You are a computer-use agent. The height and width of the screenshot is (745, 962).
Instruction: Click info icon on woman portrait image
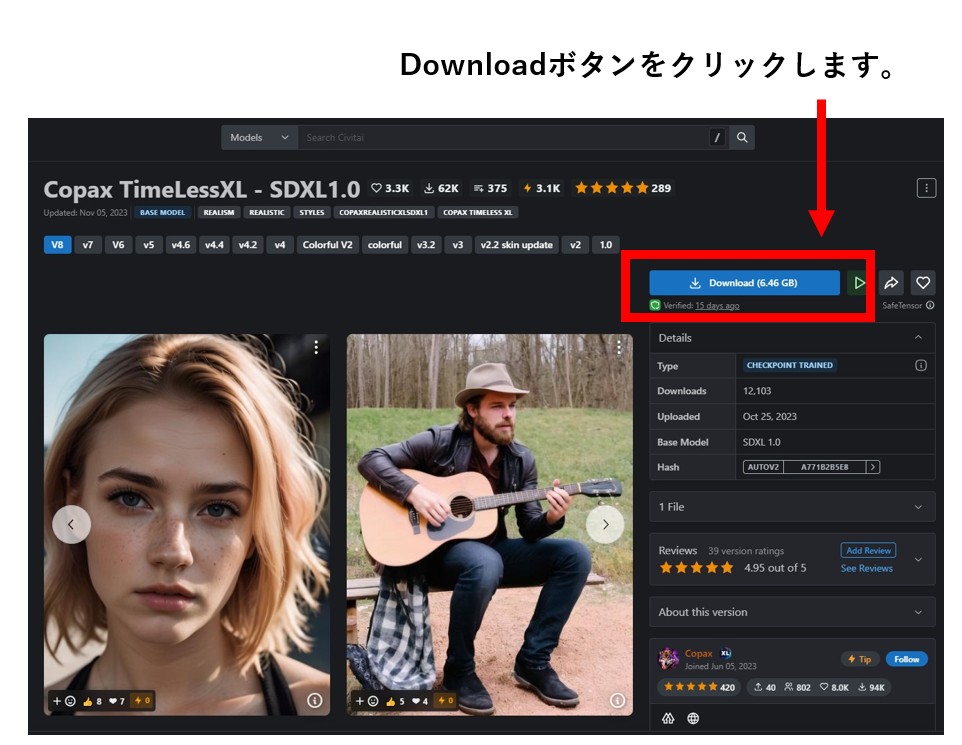point(314,700)
